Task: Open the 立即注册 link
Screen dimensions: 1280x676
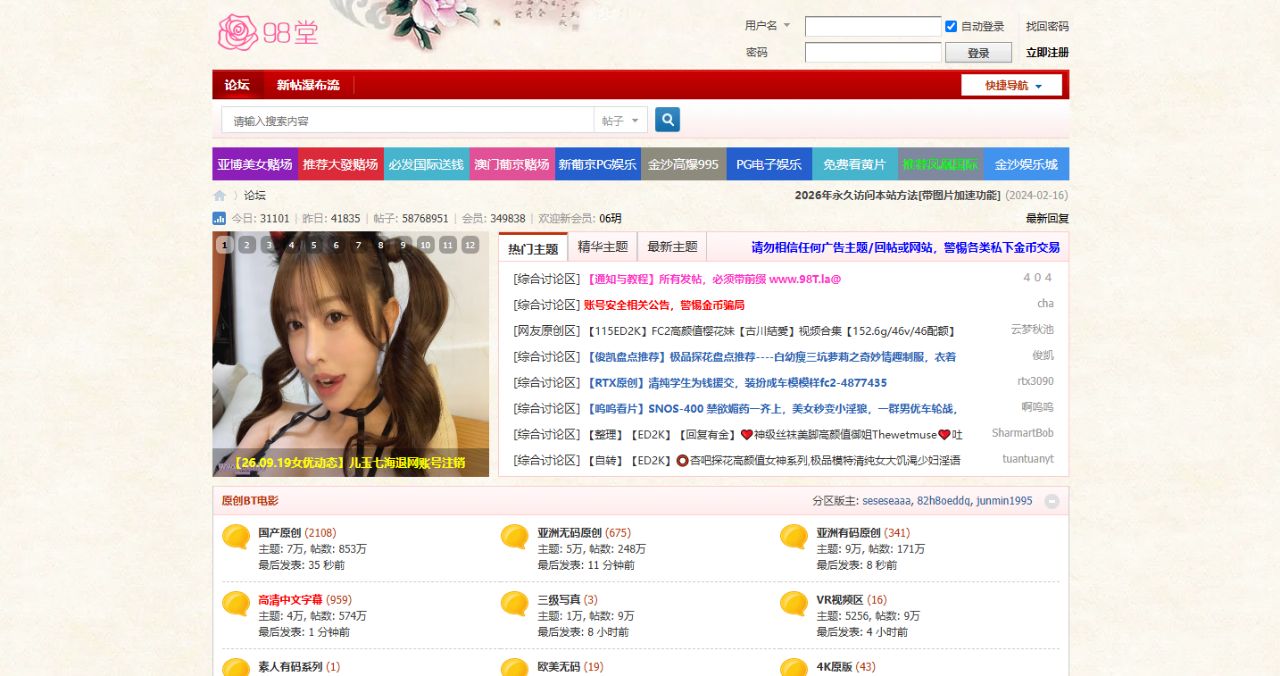Action: [x=1047, y=53]
